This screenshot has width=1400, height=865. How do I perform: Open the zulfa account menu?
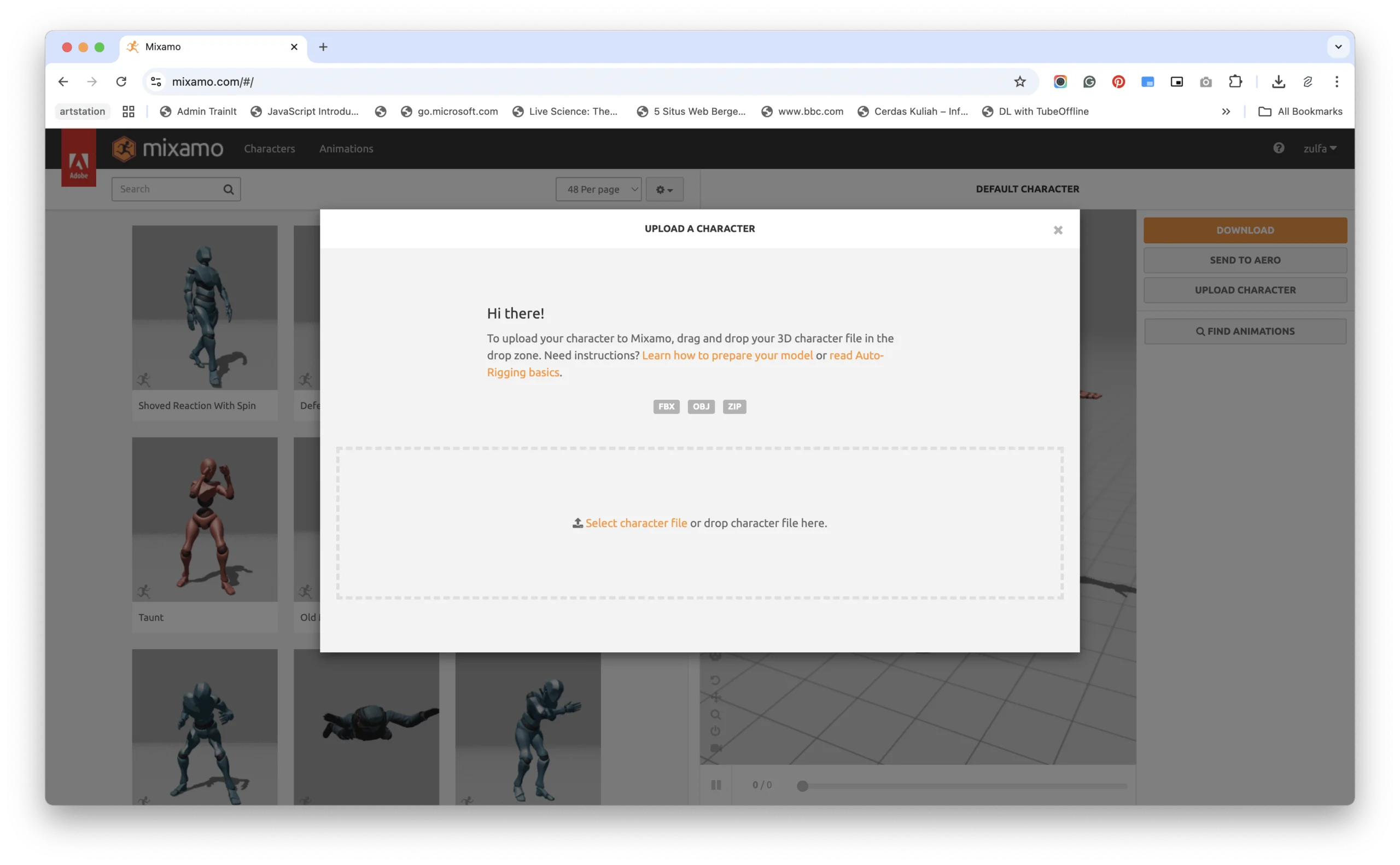click(x=1319, y=149)
